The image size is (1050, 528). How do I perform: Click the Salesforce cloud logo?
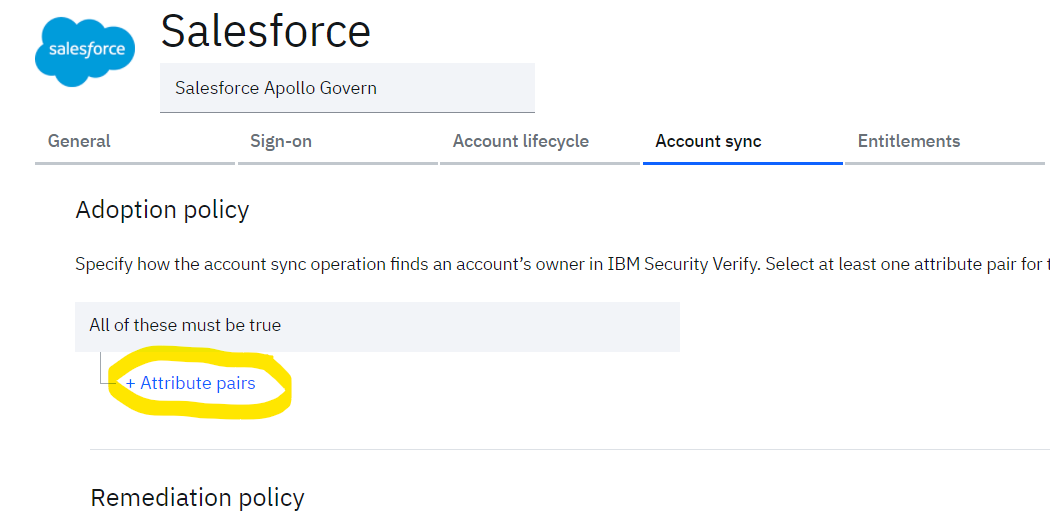pos(85,49)
